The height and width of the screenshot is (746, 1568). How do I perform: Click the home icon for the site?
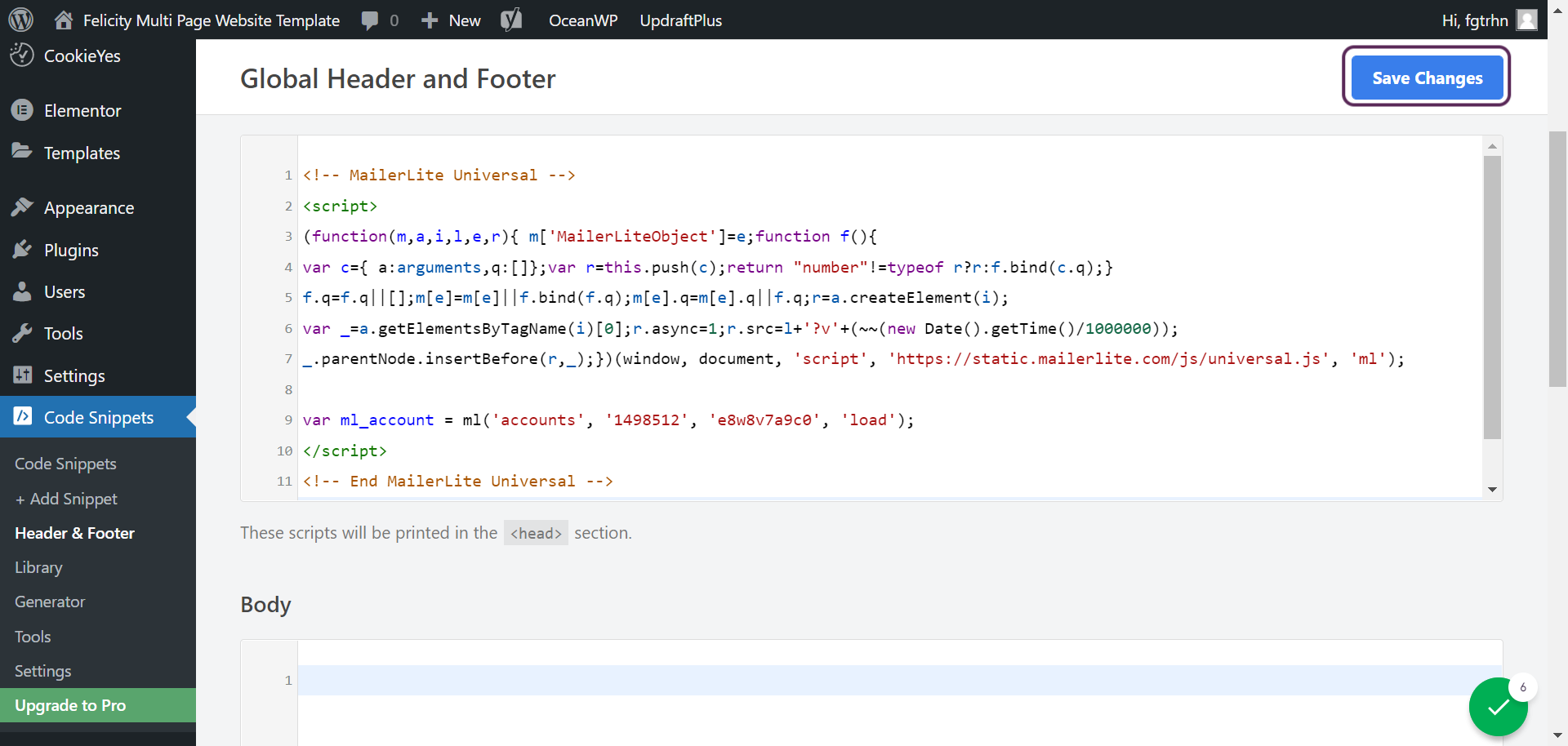[x=64, y=20]
